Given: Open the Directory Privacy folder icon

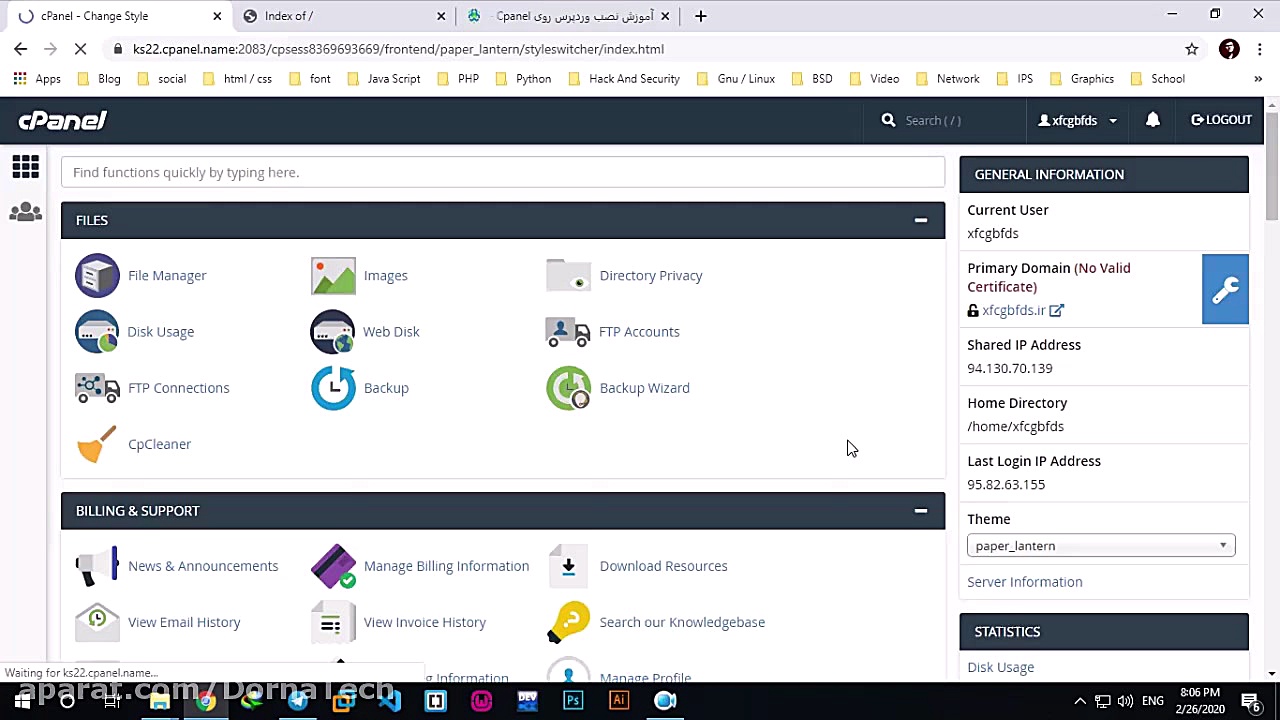Looking at the screenshot, I should [x=569, y=276].
